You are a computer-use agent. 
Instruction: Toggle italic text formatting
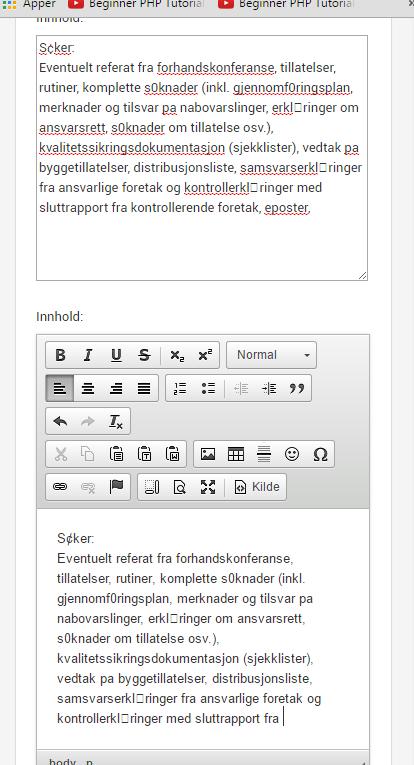pos(88,355)
